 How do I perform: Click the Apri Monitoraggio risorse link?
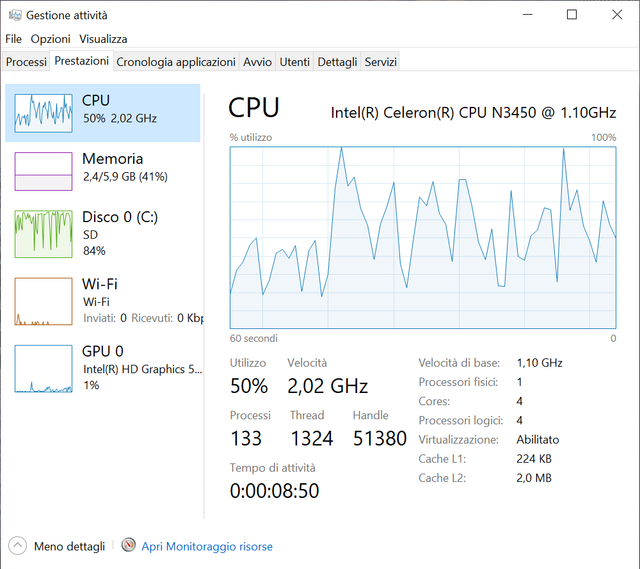(207, 546)
